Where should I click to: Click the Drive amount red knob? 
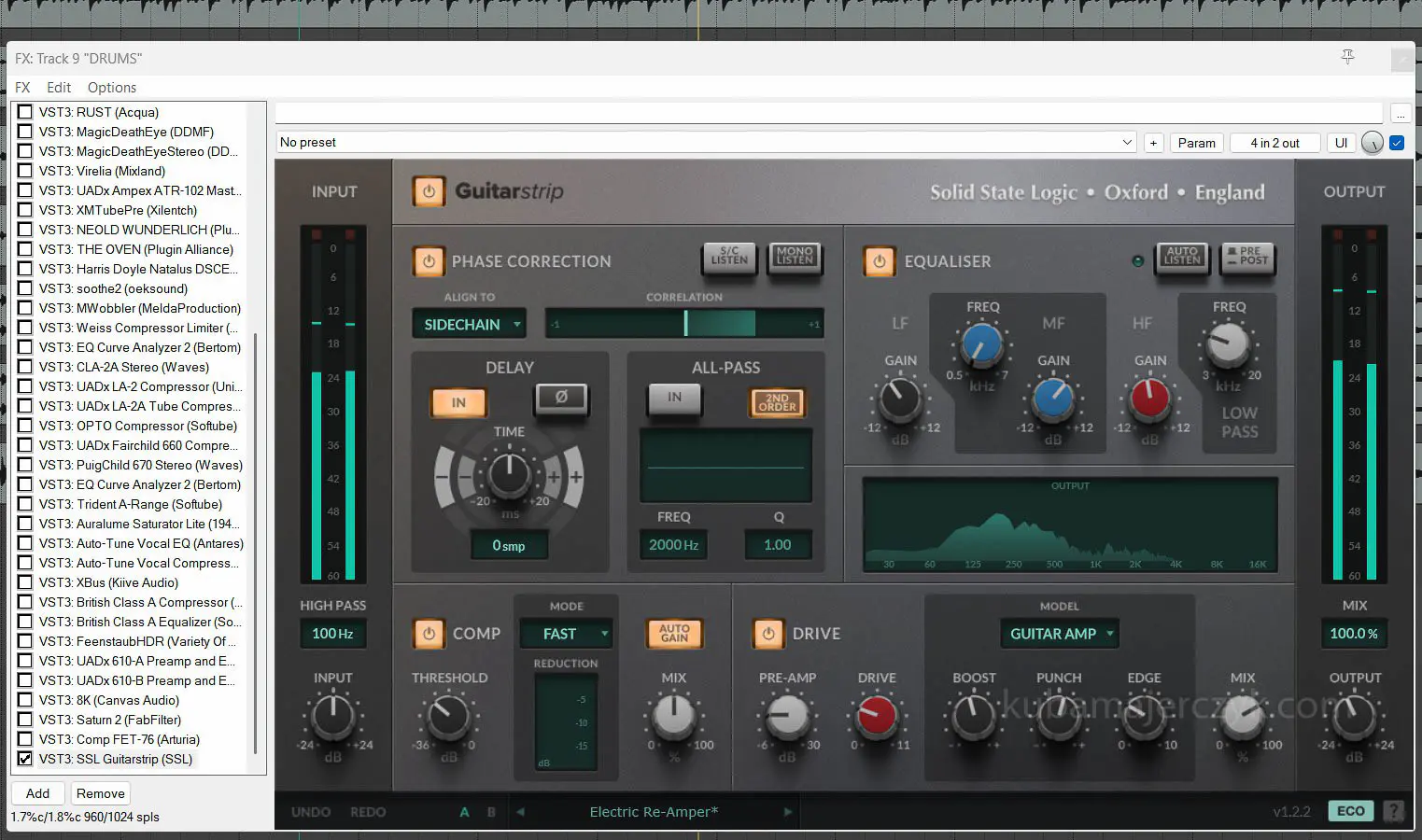coord(877,716)
